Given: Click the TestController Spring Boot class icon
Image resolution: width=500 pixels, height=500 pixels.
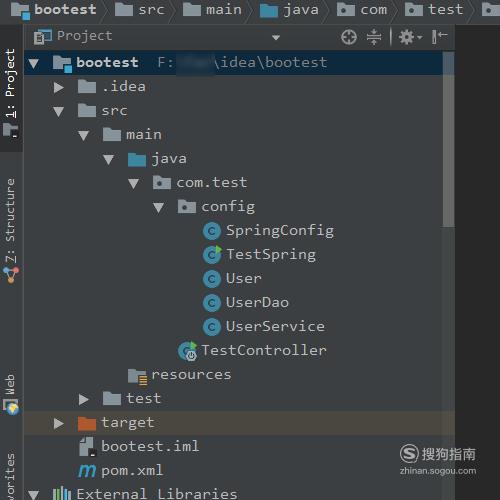Looking at the screenshot, I should [188, 351].
